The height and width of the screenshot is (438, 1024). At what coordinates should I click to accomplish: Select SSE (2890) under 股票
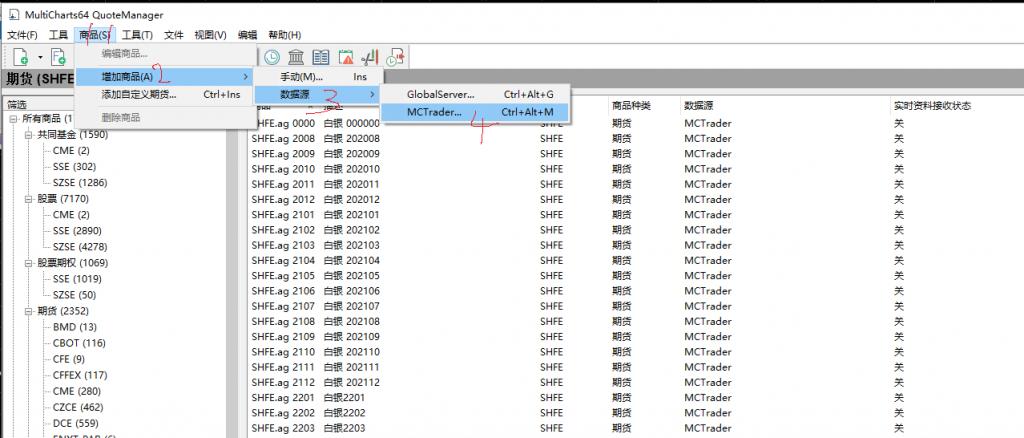tap(77, 231)
